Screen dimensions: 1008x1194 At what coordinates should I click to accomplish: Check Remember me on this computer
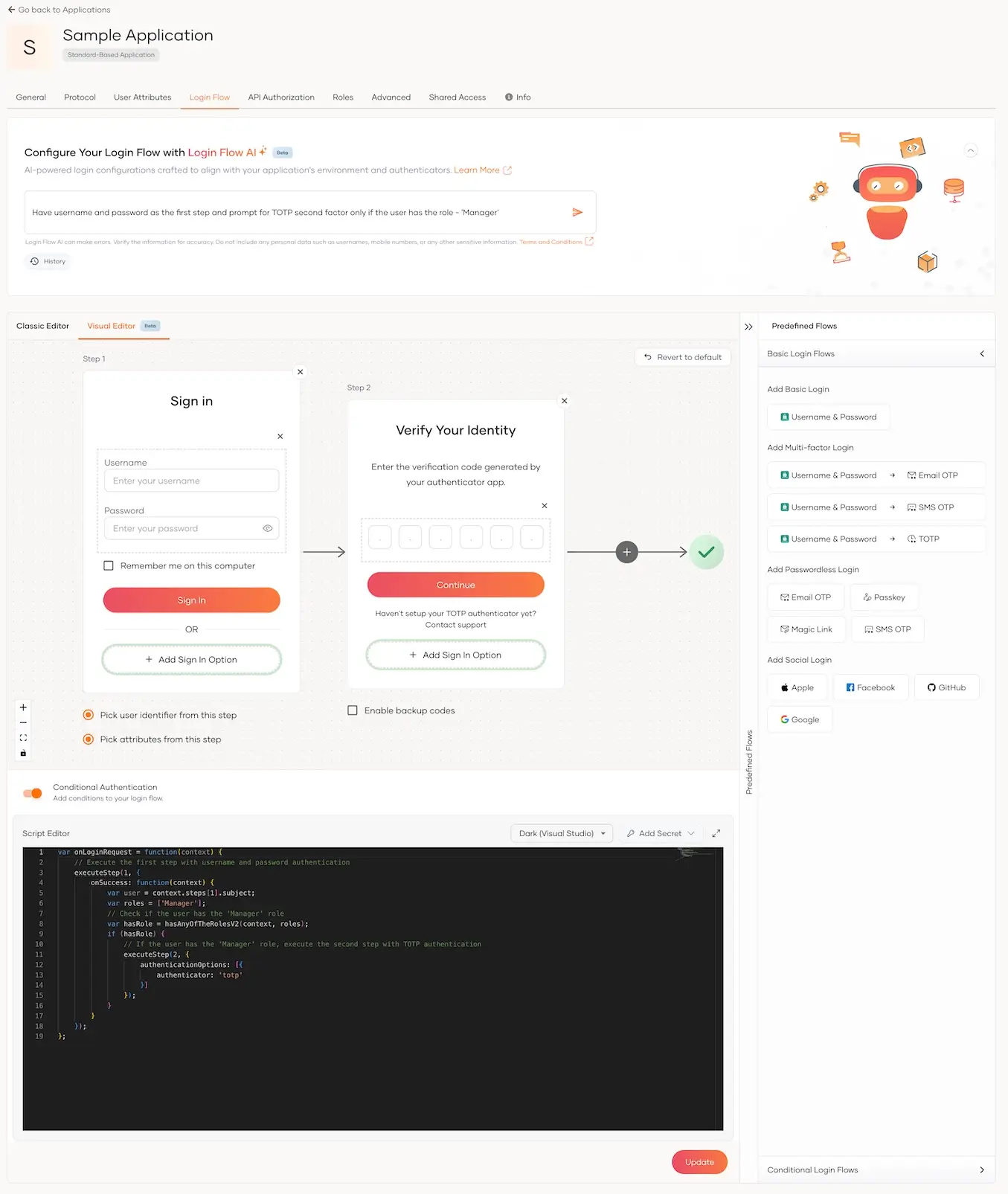tap(109, 566)
